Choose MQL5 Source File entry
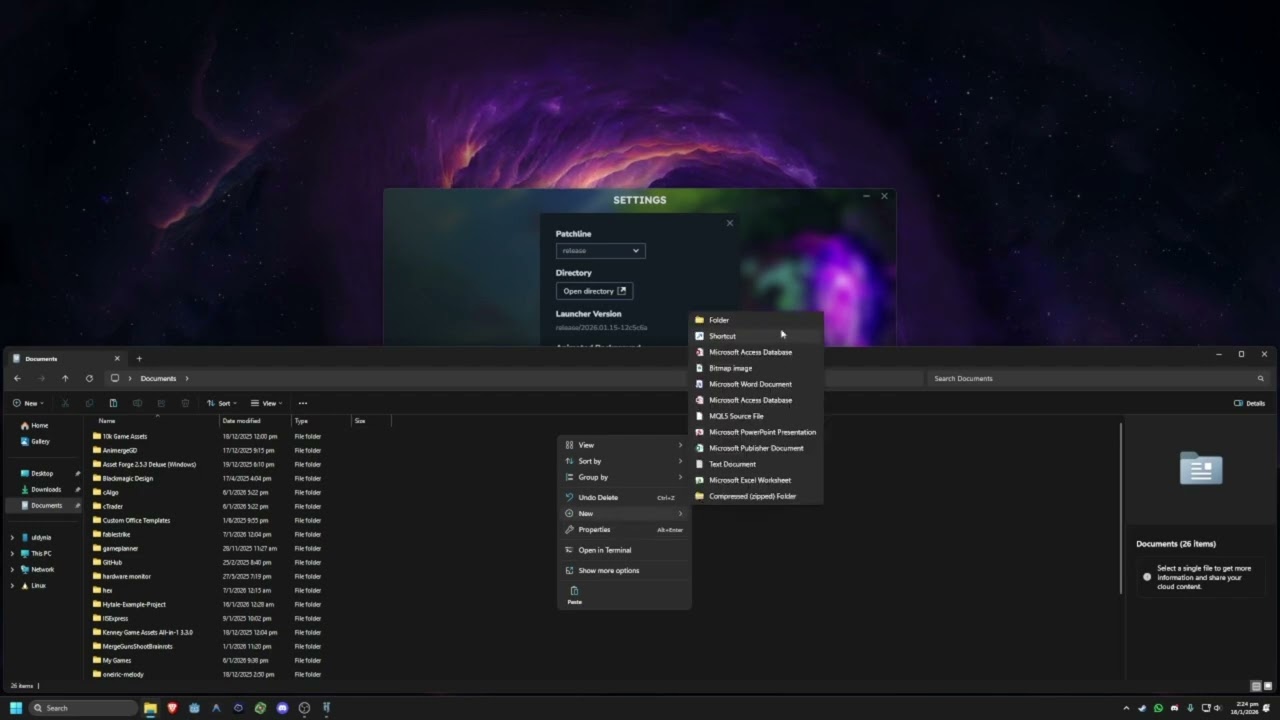 (756, 416)
